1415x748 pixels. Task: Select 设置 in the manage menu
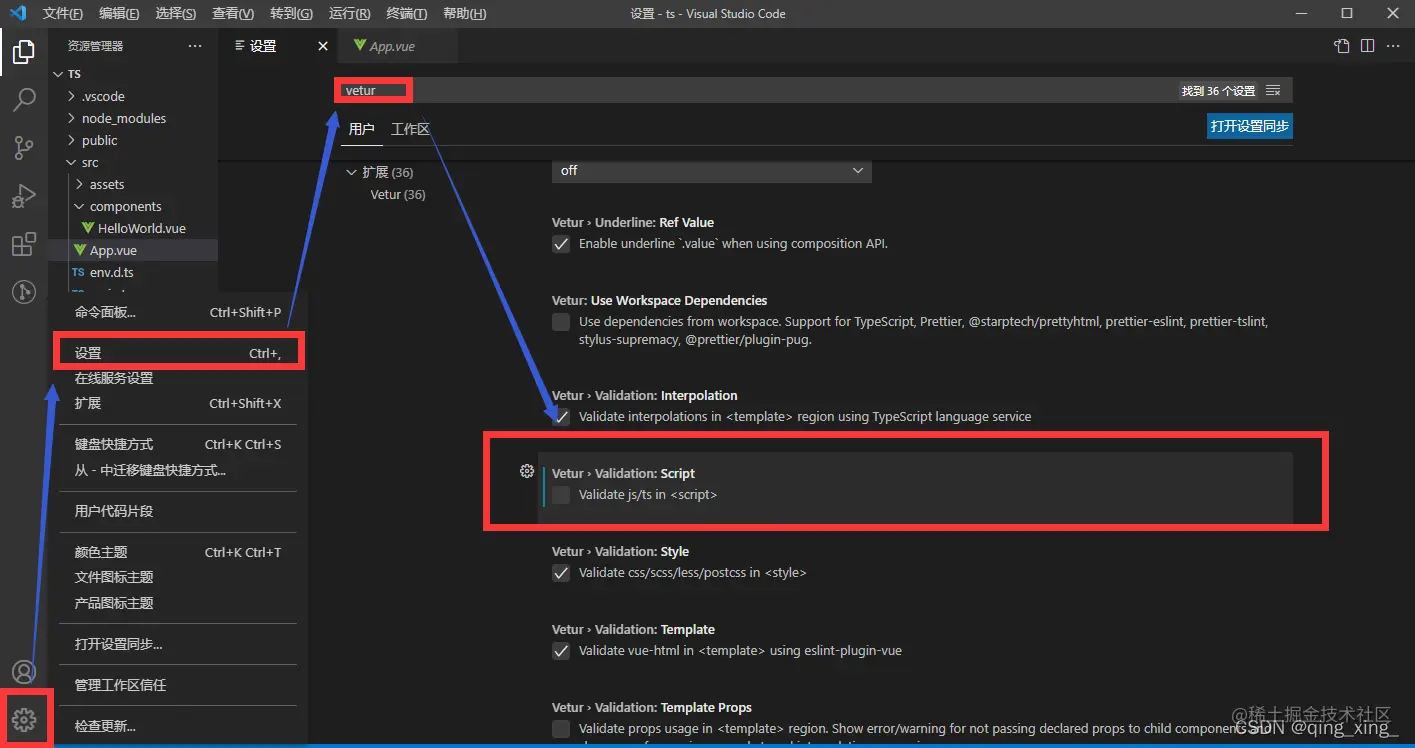(x=178, y=353)
